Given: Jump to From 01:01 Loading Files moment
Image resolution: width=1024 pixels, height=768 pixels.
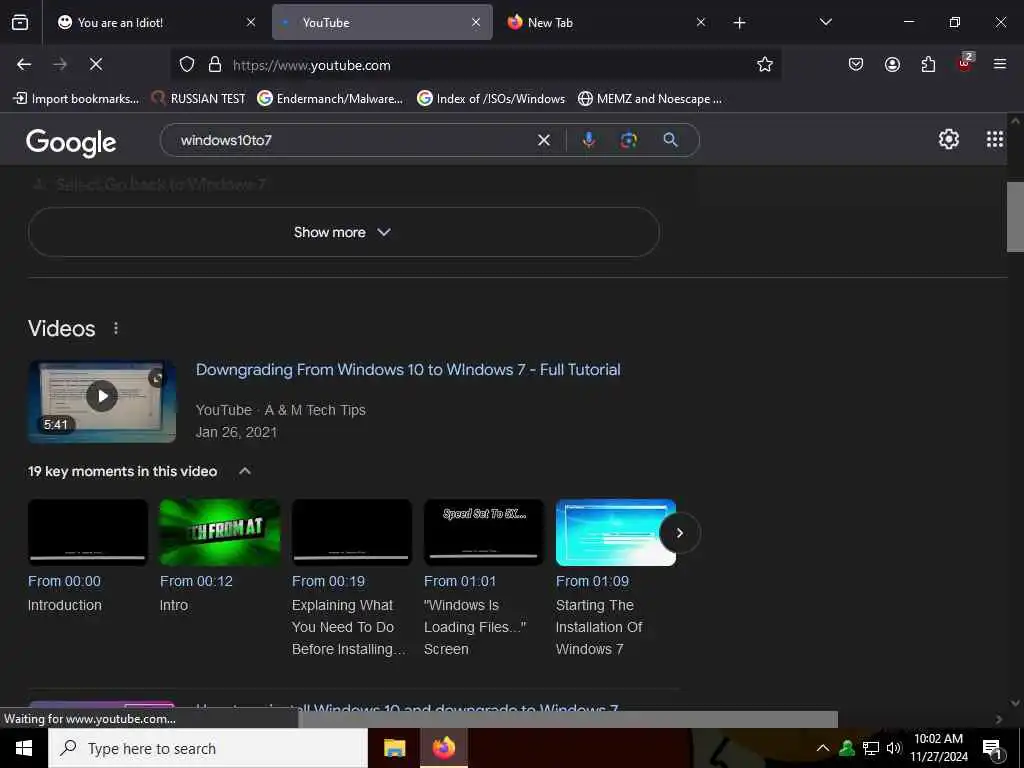Looking at the screenshot, I should pyautogui.click(x=483, y=579).
